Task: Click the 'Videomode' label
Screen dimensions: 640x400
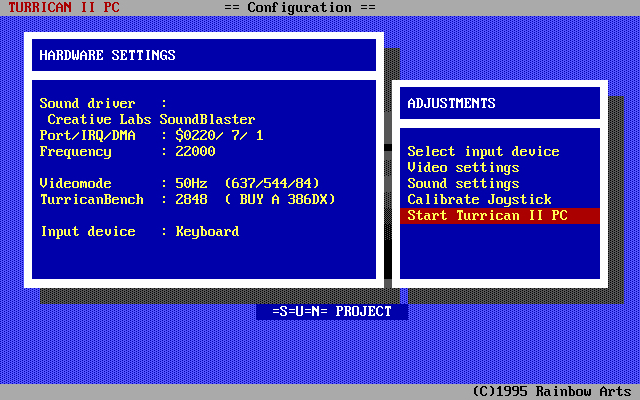Action: (75, 183)
